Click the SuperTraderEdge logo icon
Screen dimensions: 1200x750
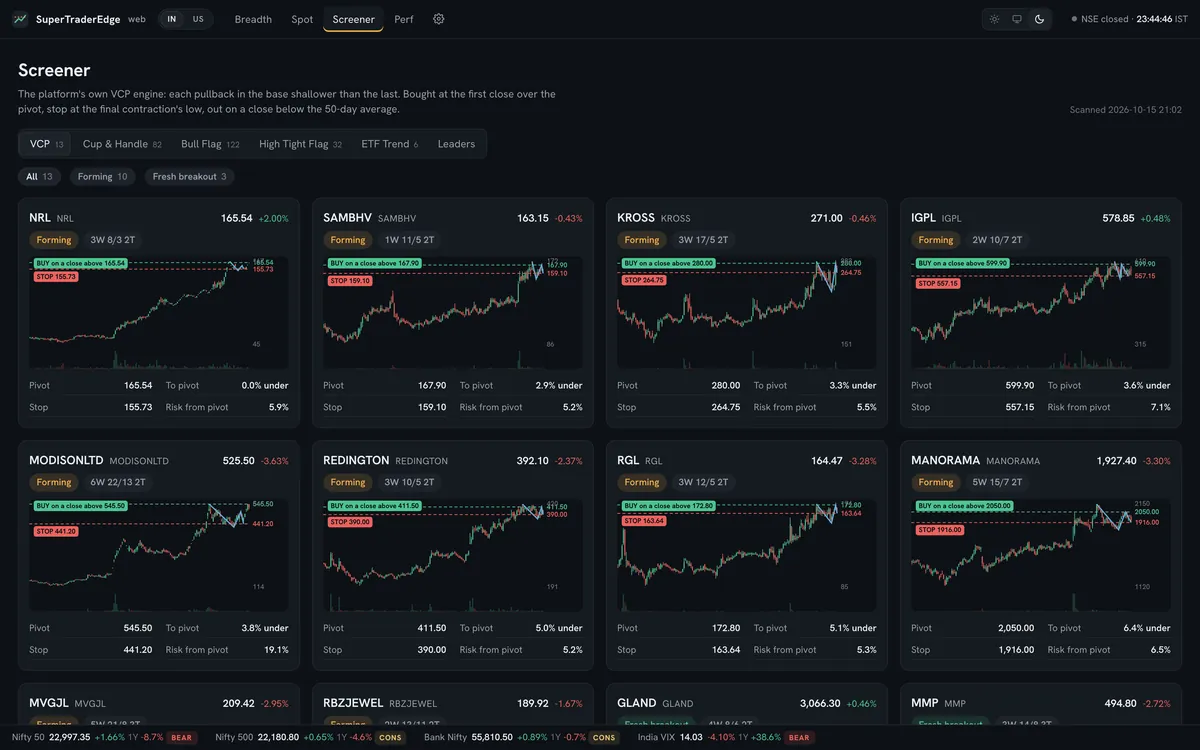coord(19,19)
